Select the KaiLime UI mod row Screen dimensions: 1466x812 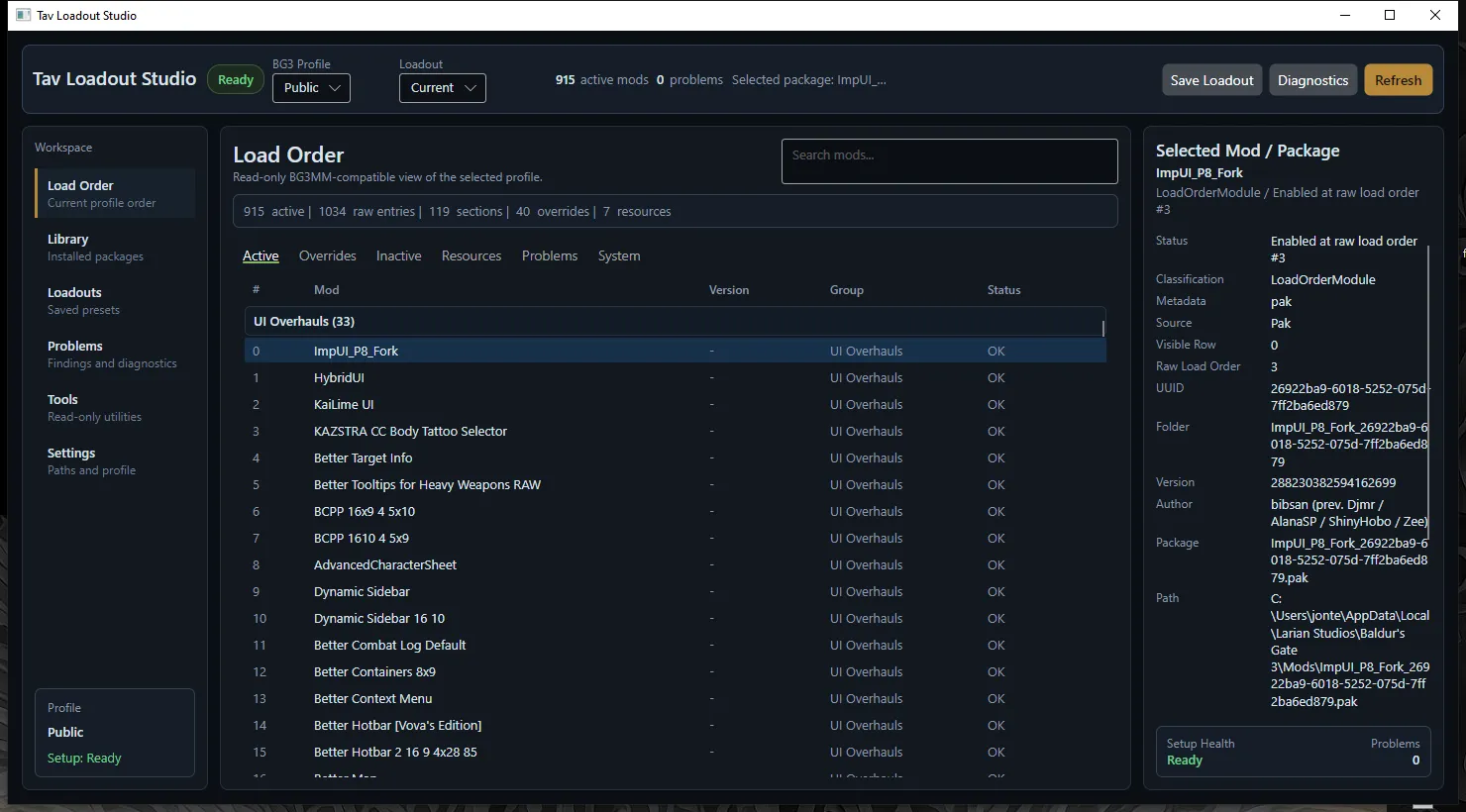675,405
